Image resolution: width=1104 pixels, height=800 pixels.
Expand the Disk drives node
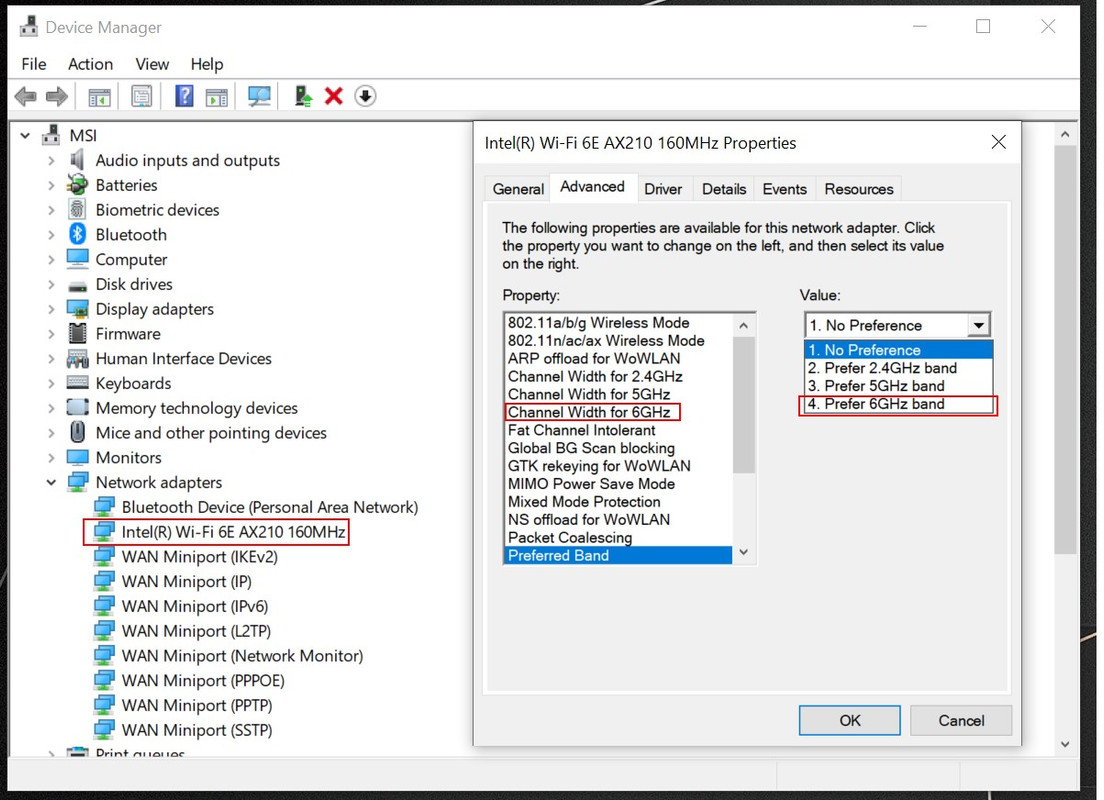51,285
